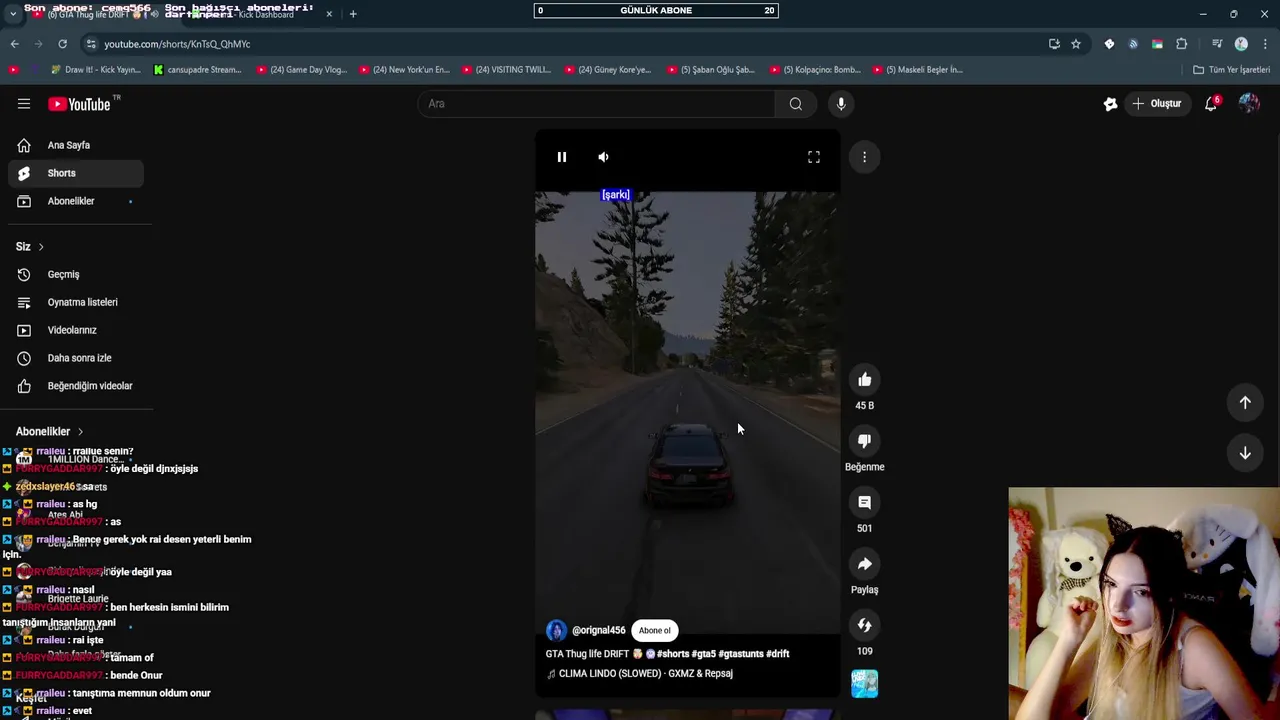Click the Şarkı caption label

(616, 195)
